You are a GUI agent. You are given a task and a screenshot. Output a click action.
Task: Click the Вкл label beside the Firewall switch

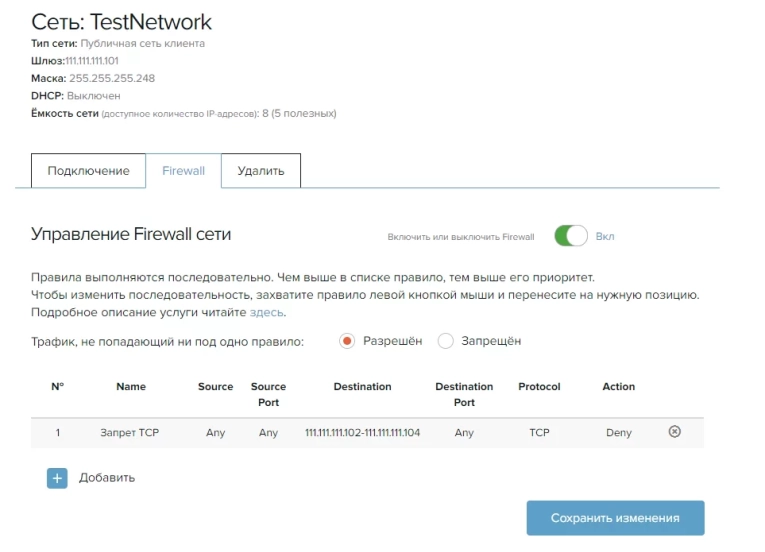tap(605, 237)
